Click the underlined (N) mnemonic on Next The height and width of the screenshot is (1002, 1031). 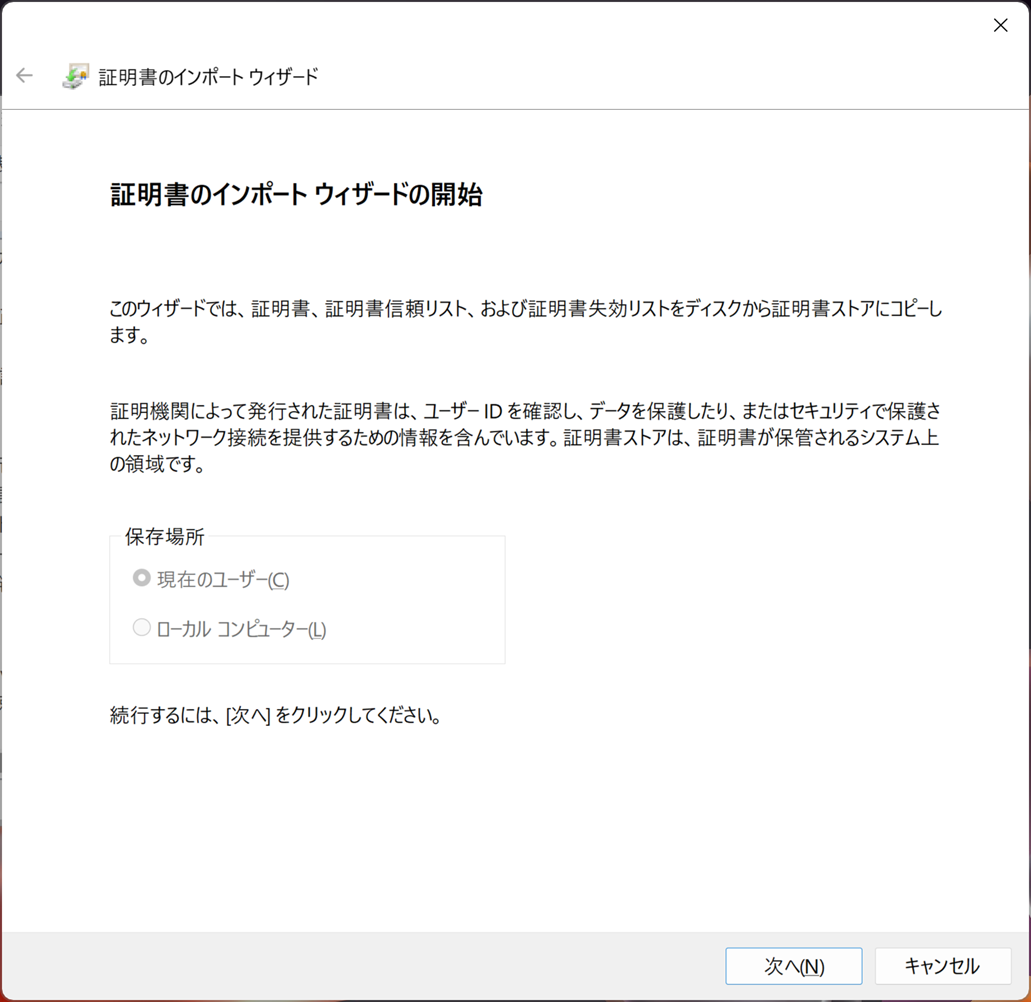click(x=813, y=966)
